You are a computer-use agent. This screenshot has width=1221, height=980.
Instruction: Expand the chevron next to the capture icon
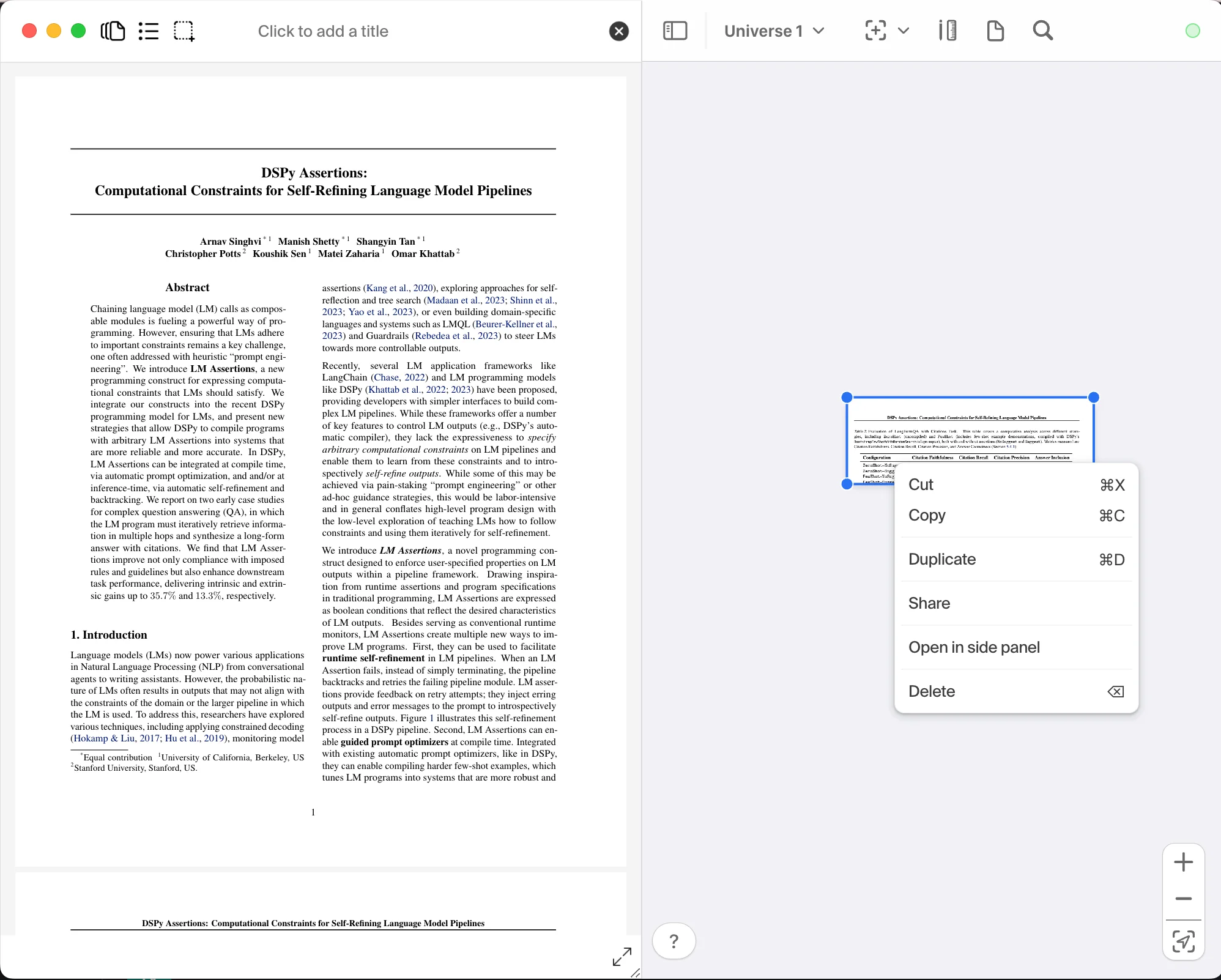click(x=904, y=31)
